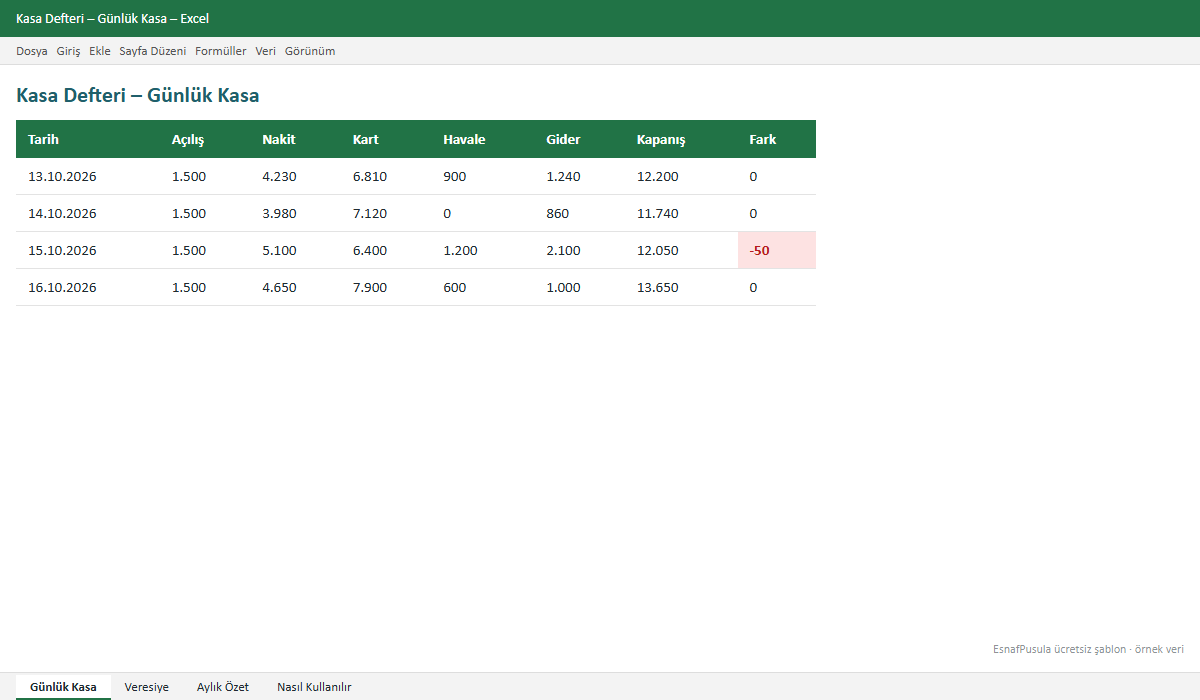Click the Kart value 6.810

point(386,176)
